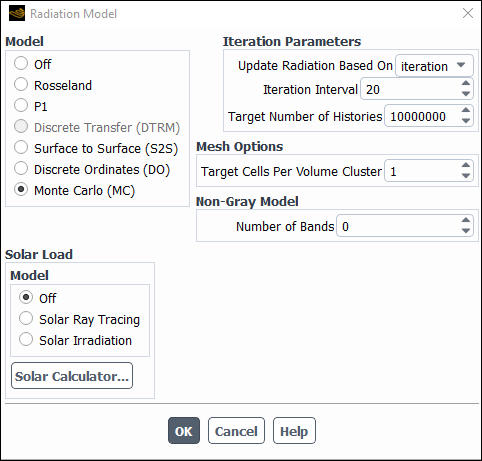Click the Fluent app icon in title bar
The width and height of the screenshot is (482, 461).
click(17, 14)
